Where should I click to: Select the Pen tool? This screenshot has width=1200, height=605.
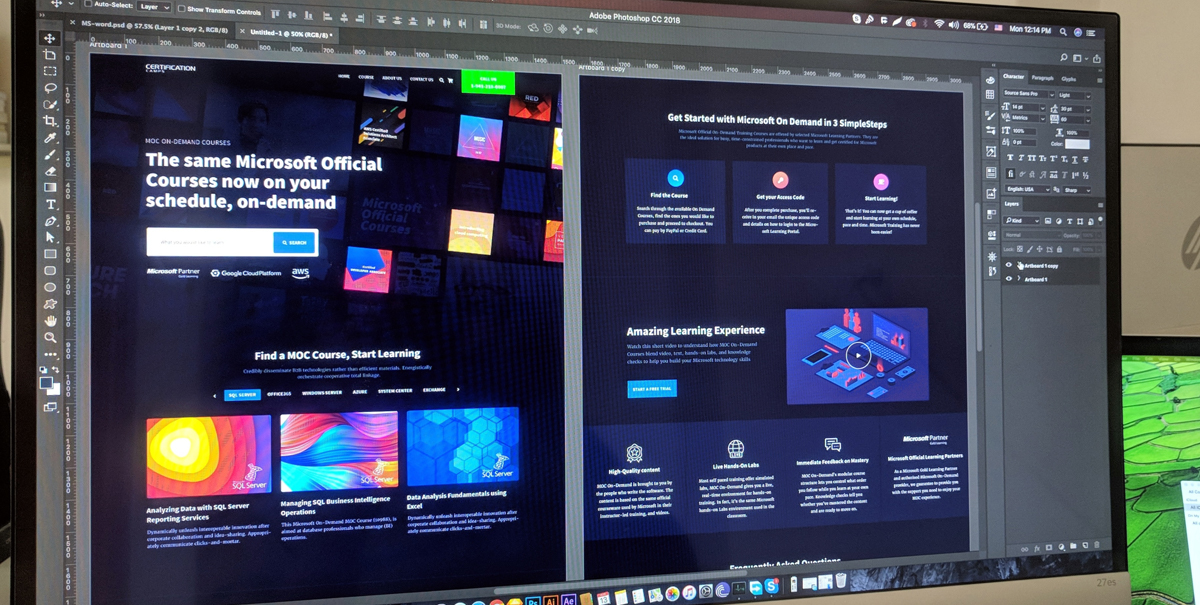pos(50,221)
